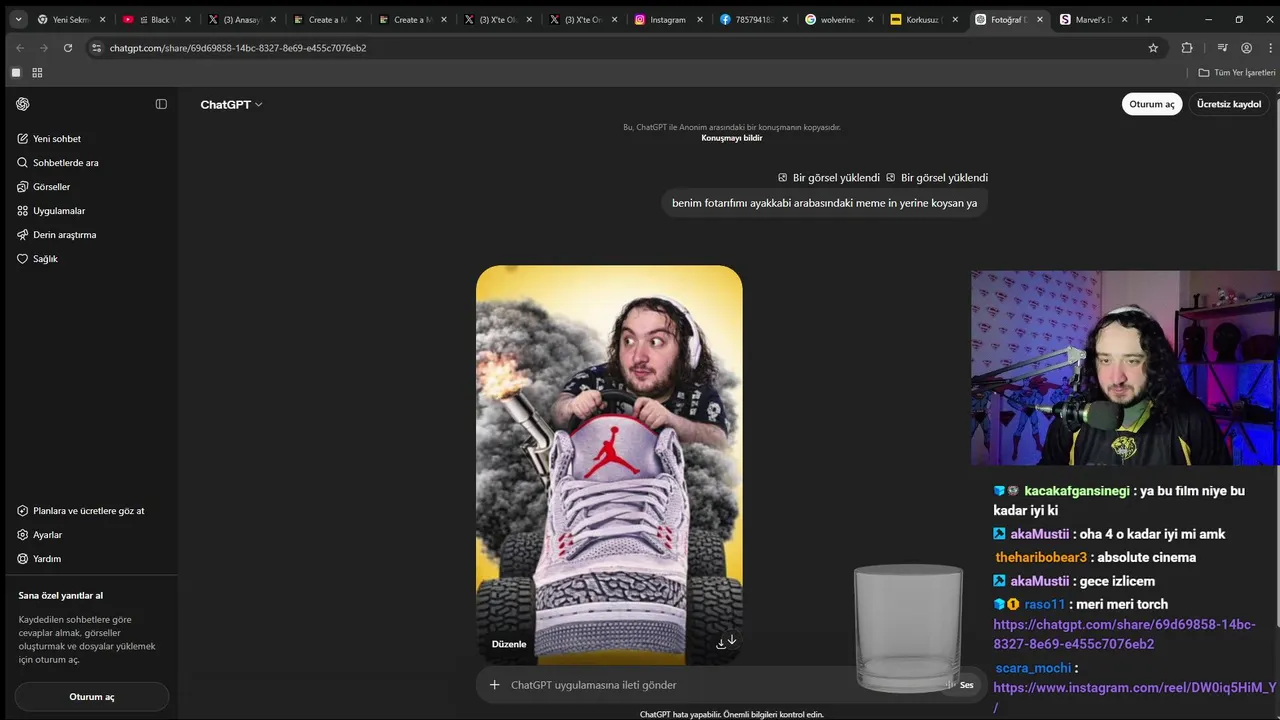Click username scara_mochi in chat
Viewport: 1280px width, 720px height.
[x=1032, y=668]
